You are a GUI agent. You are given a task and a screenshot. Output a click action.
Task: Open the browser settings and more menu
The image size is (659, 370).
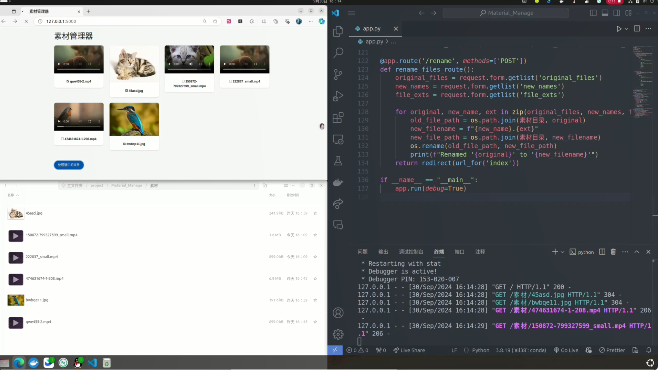(311, 21)
